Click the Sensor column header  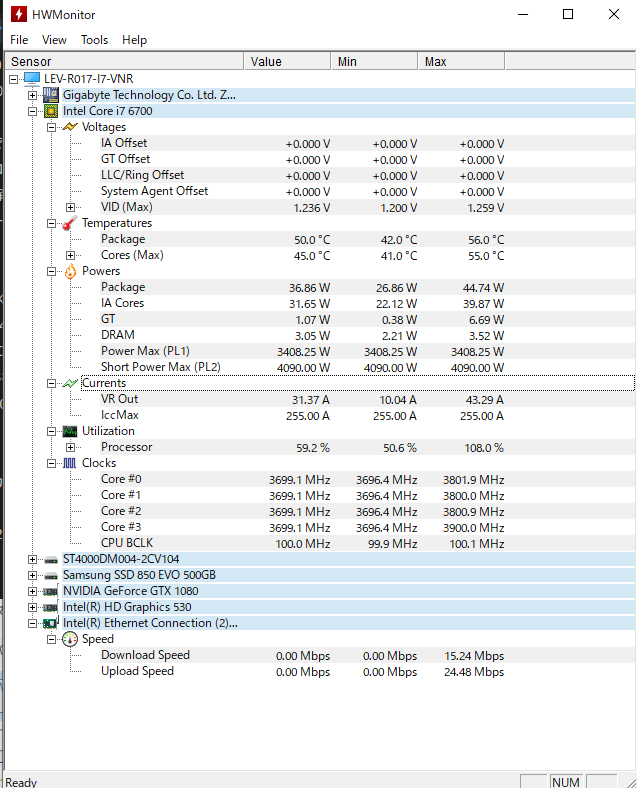pyautogui.click(x=124, y=62)
